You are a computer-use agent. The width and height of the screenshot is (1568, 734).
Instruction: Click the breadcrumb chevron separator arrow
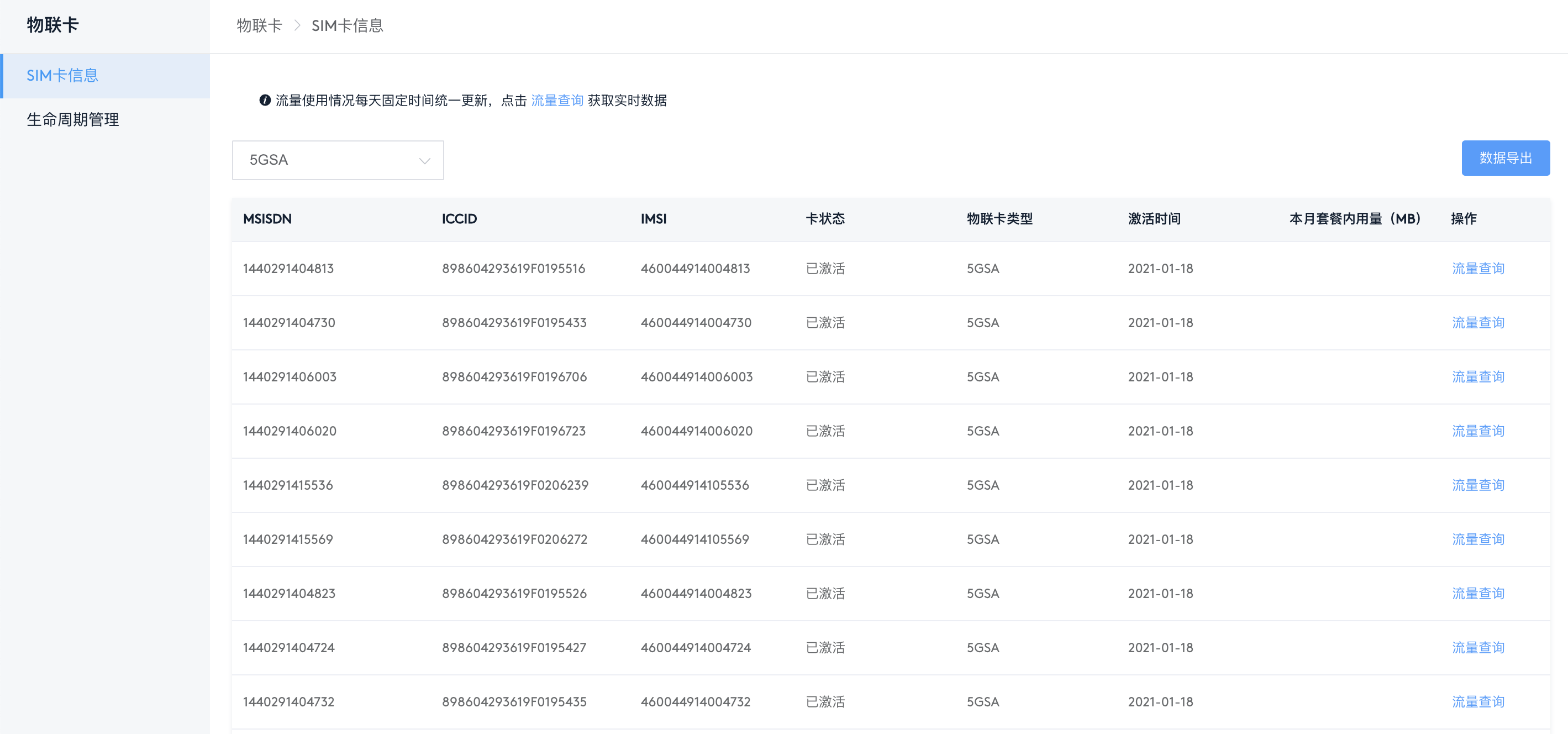pos(297,25)
